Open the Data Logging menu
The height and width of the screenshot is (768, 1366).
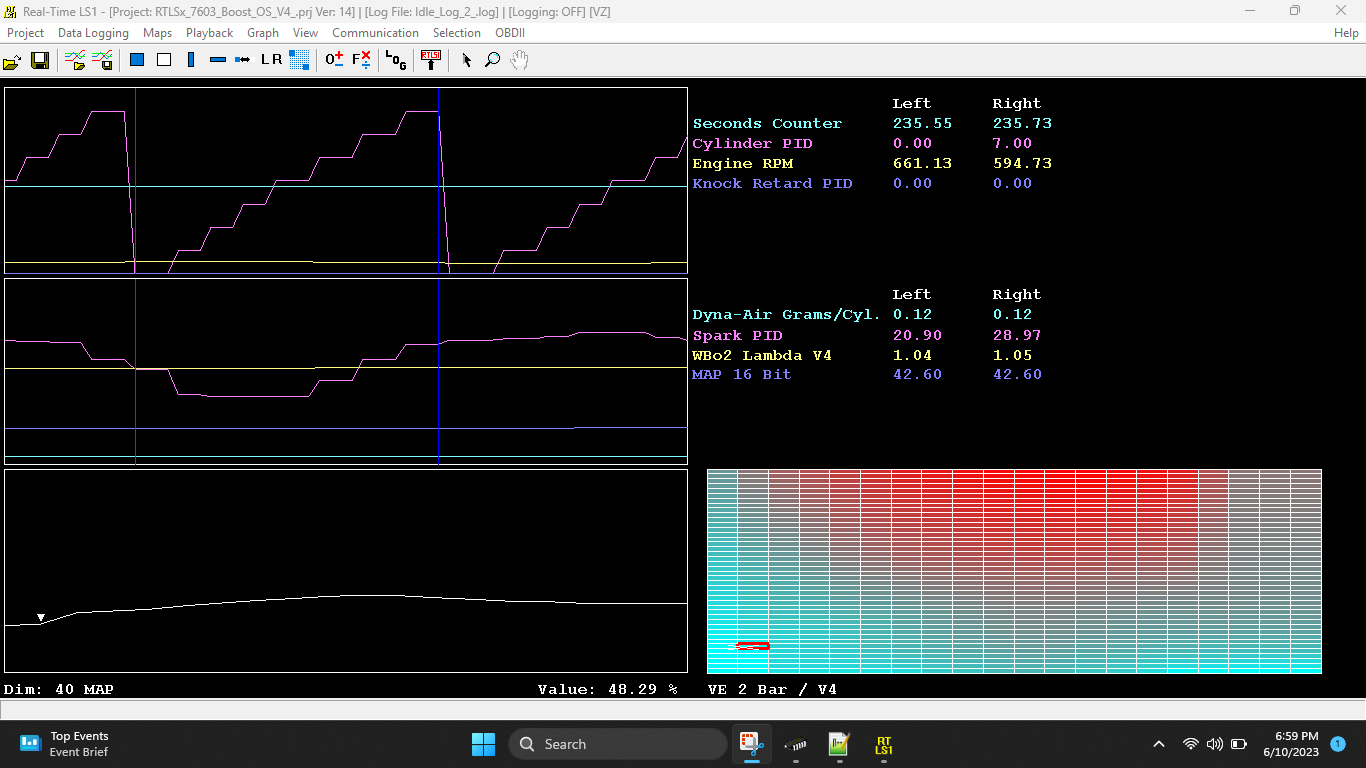(x=93, y=33)
